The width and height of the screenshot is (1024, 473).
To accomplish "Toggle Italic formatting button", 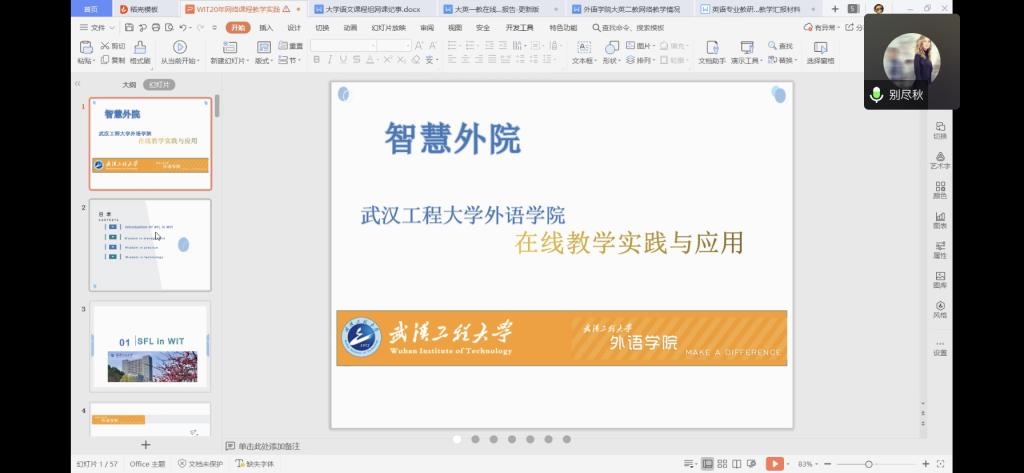I will click(x=330, y=59).
